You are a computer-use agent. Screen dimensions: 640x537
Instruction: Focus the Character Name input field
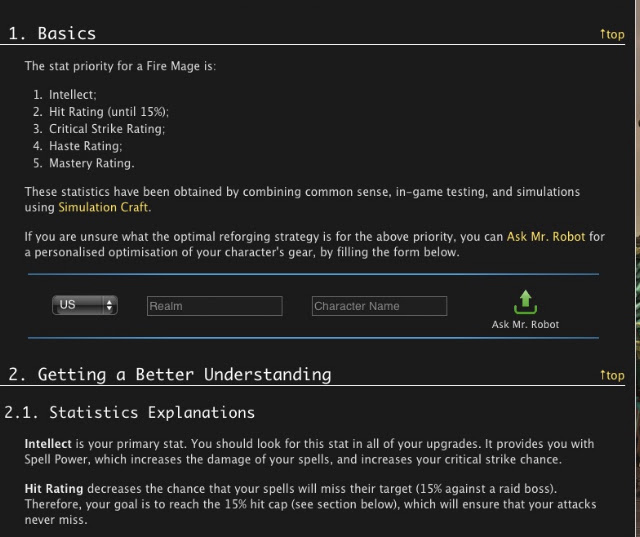[x=380, y=306]
